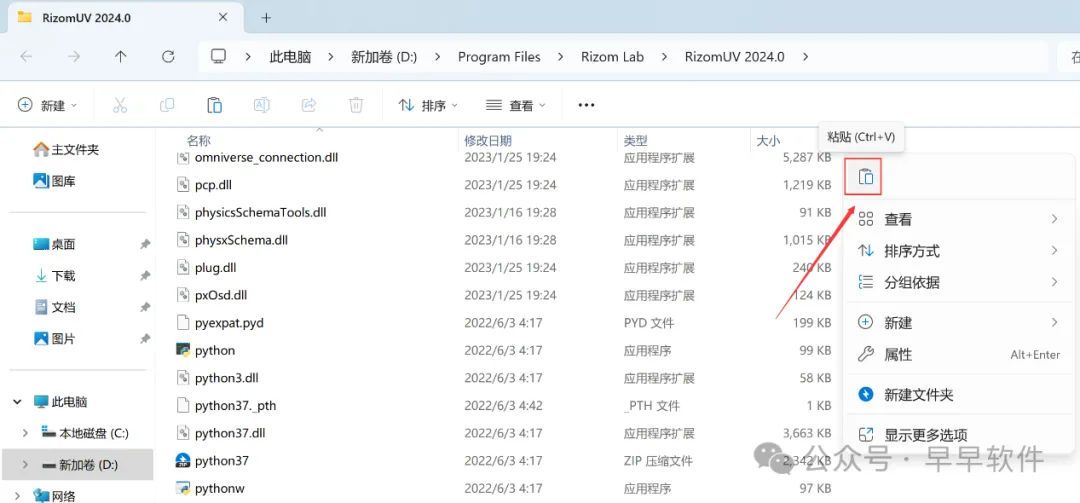The height and width of the screenshot is (503, 1080).
Task: Click 新加卷 (D:) breadcrumb segment
Action: pos(384,57)
